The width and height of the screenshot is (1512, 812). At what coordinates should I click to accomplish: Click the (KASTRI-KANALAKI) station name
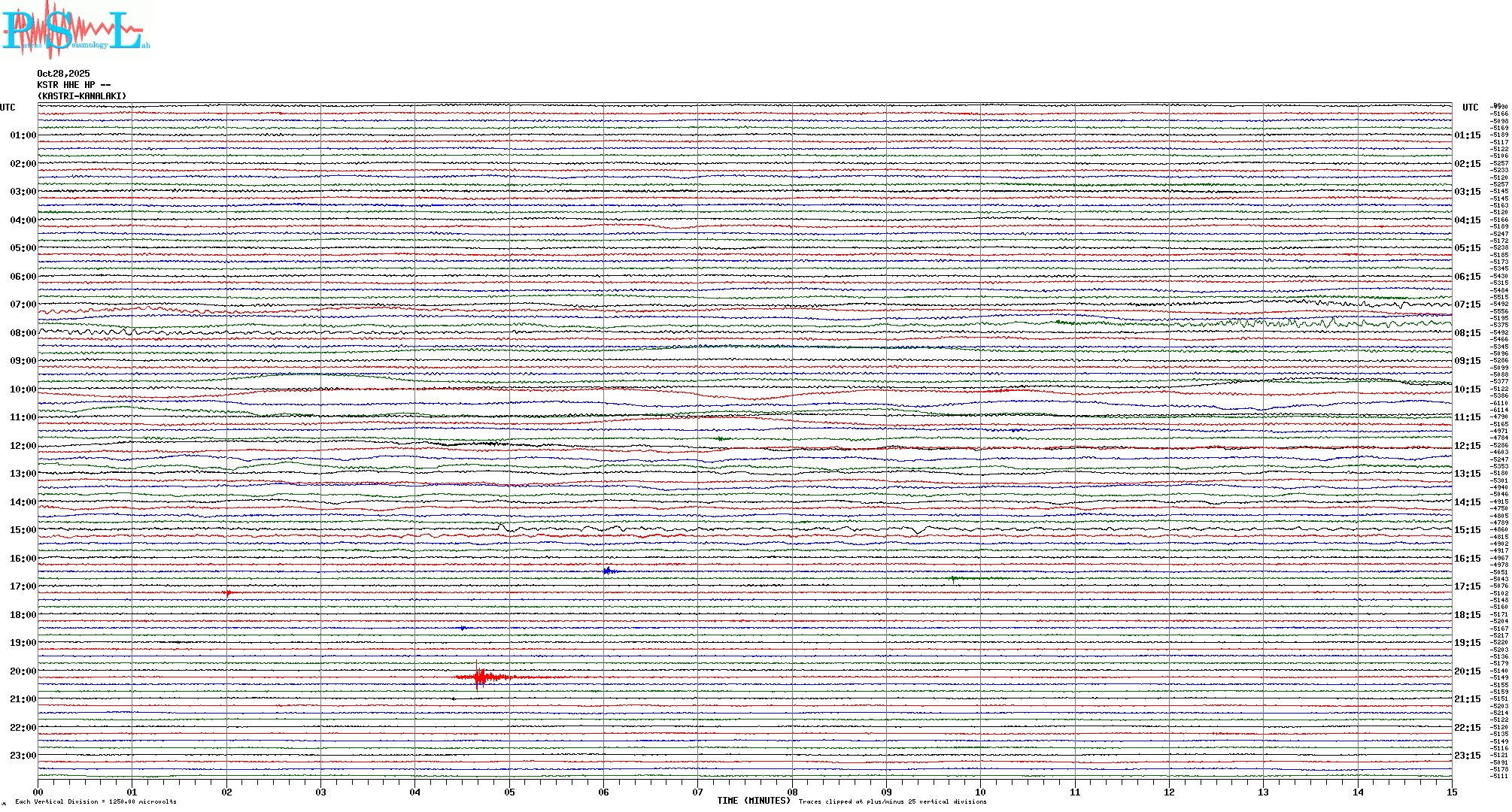pyautogui.click(x=82, y=96)
